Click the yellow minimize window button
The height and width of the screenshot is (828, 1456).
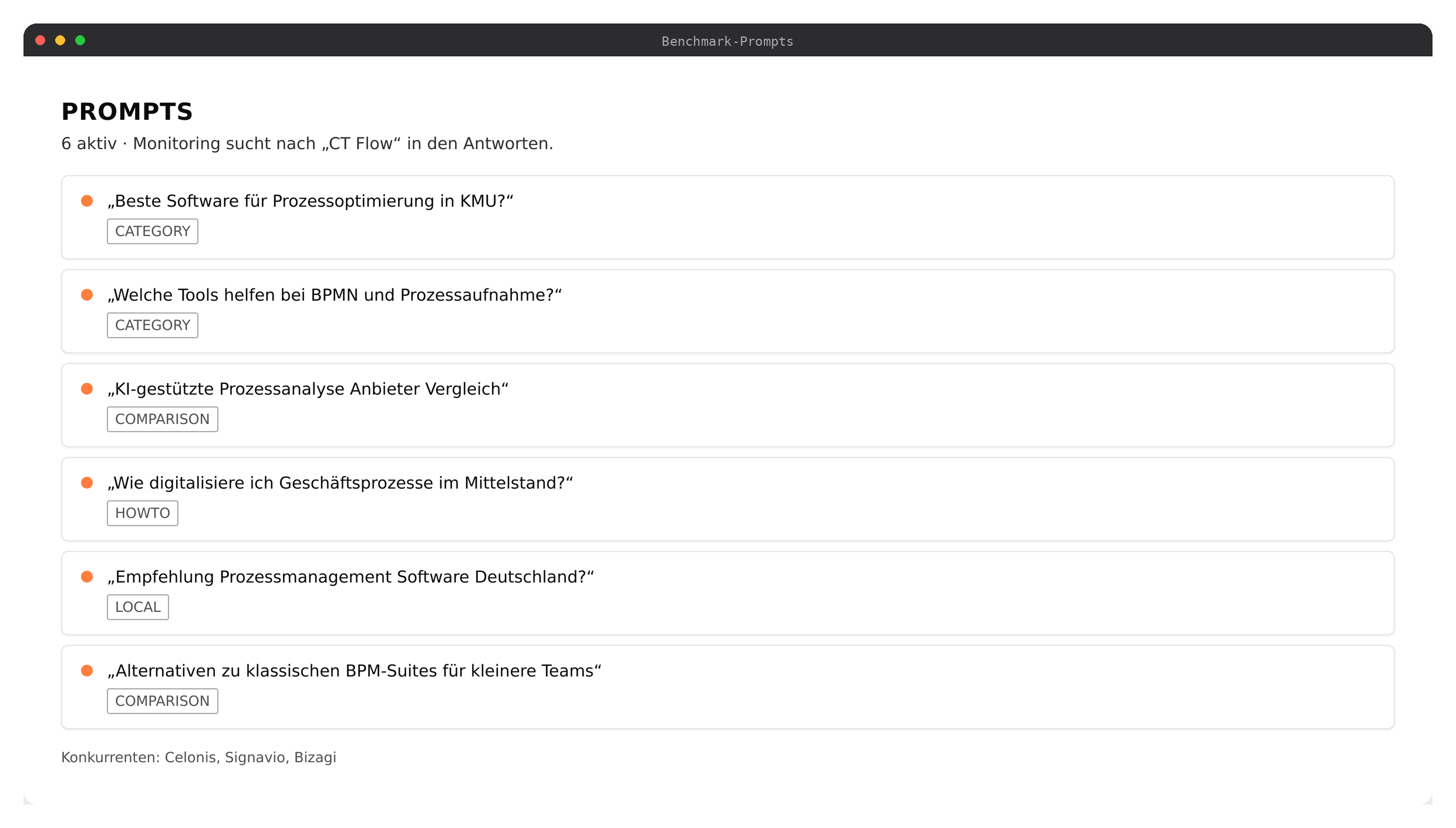coord(60,40)
